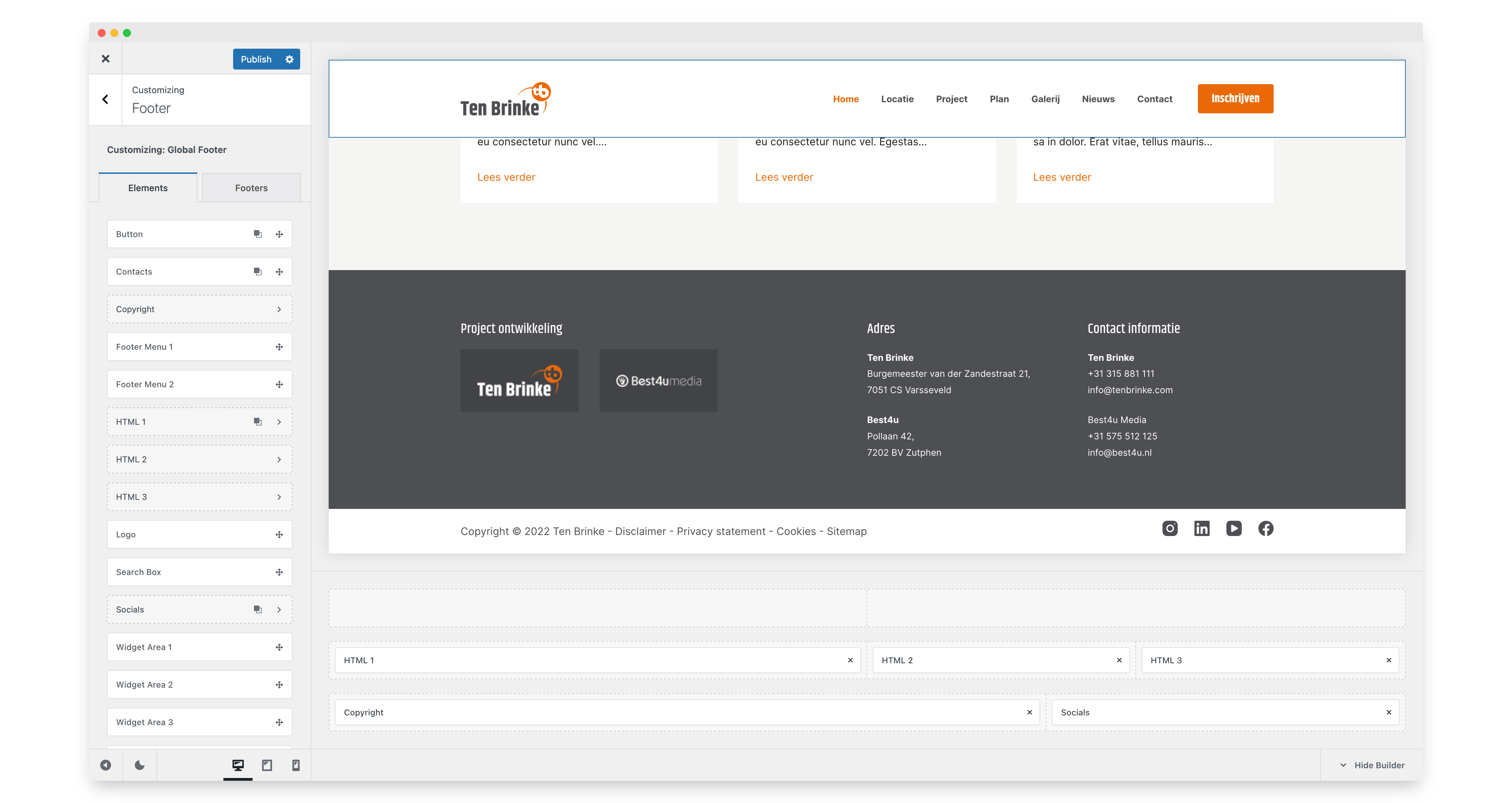Image resolution: width=1512 pixels, height=803 pixels.
Task: Remove HTML 3 from the builder row
Action: pyautogui.click(x=1389, y=660)
